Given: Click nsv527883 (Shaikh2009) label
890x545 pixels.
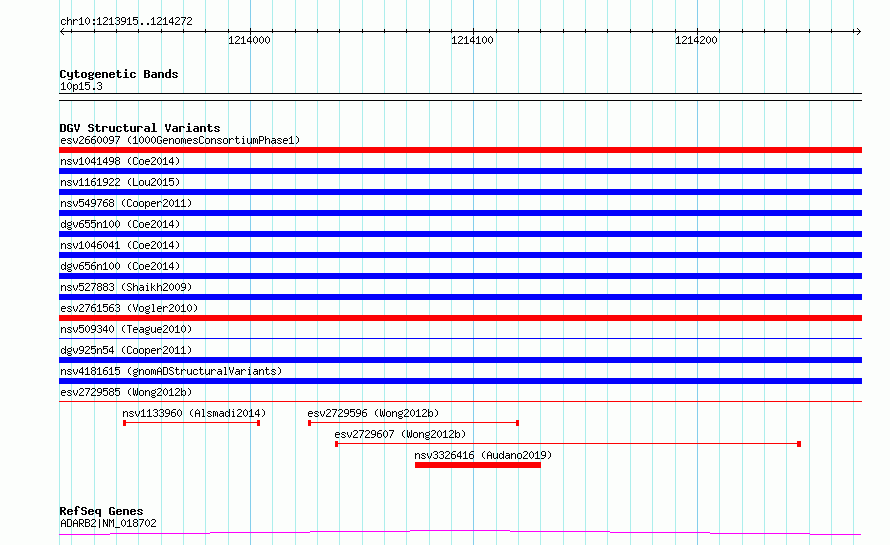Looking at the screenshot, I should click(x=126, y=287).
